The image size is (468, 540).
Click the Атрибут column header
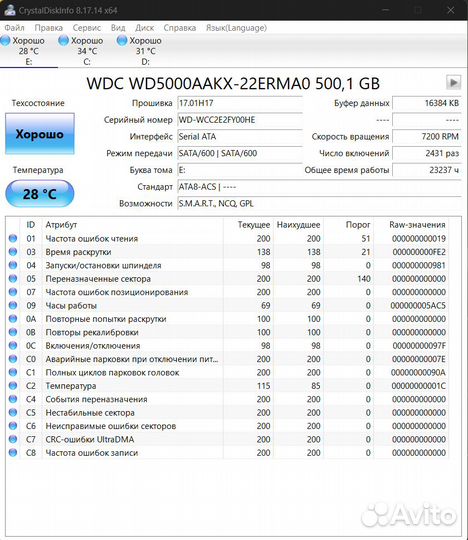[x=133, y=225]
